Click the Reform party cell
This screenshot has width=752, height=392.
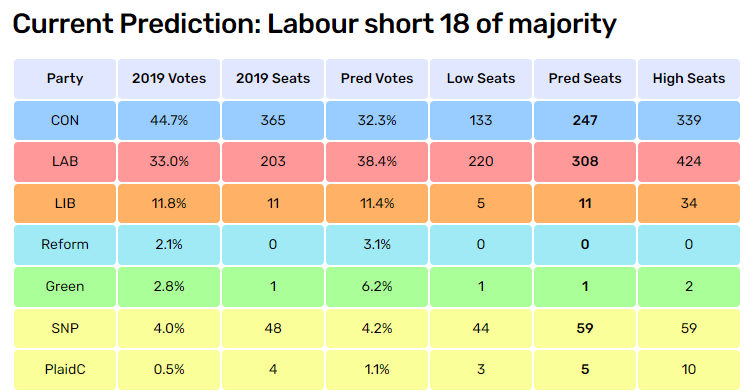tap(65, 245)
